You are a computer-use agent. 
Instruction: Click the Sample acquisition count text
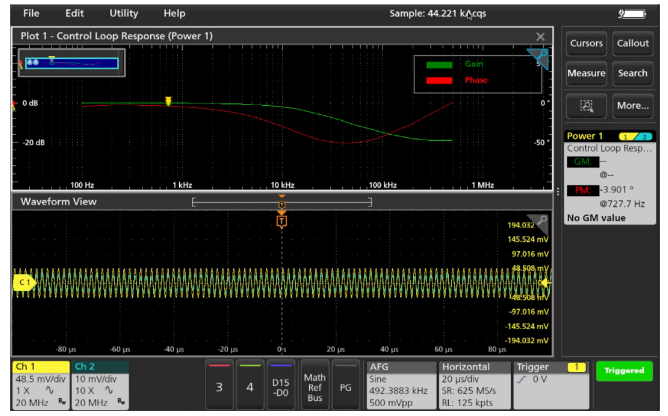[x=438, y=14]
